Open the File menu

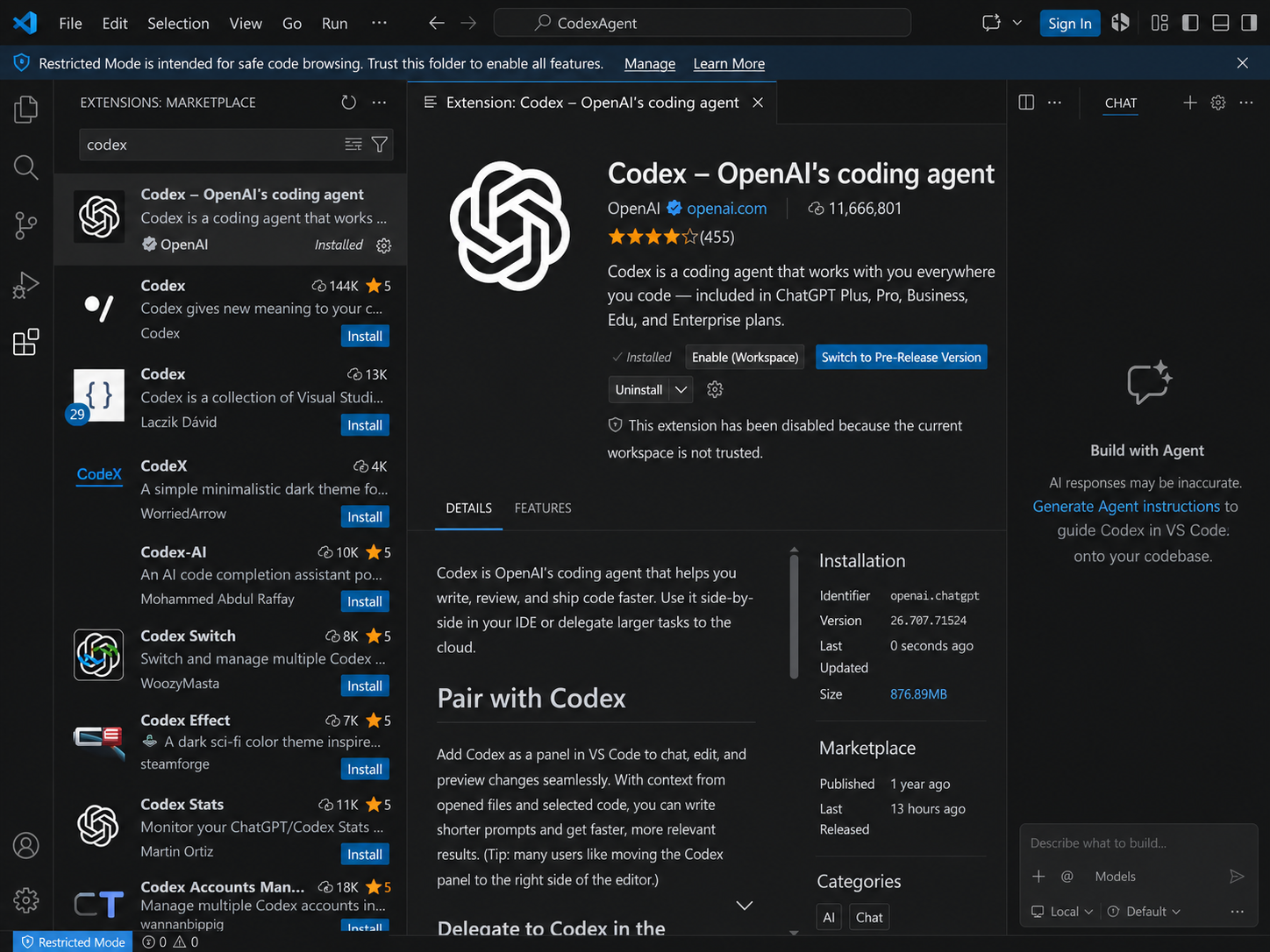(x=70, y=24)
